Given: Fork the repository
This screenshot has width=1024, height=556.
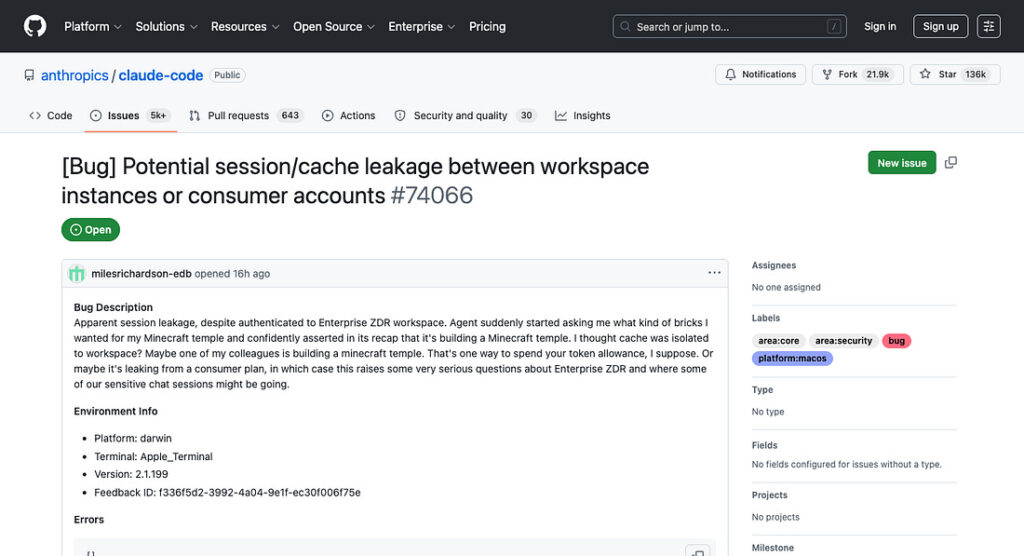Looking at the screenshot, I should 857,74.
